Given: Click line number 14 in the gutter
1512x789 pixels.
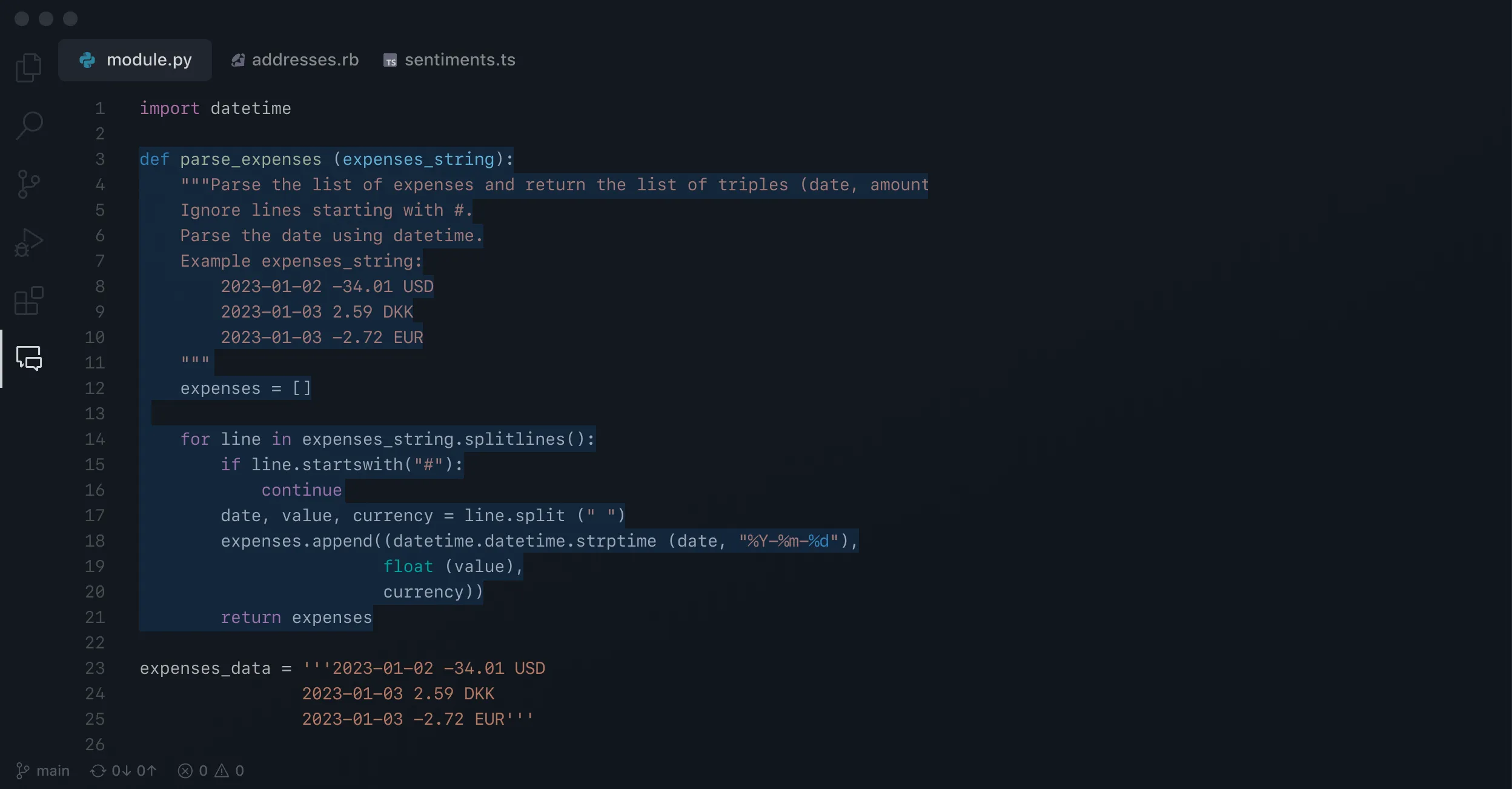Looking at the screenshot, I should [94, 439].
